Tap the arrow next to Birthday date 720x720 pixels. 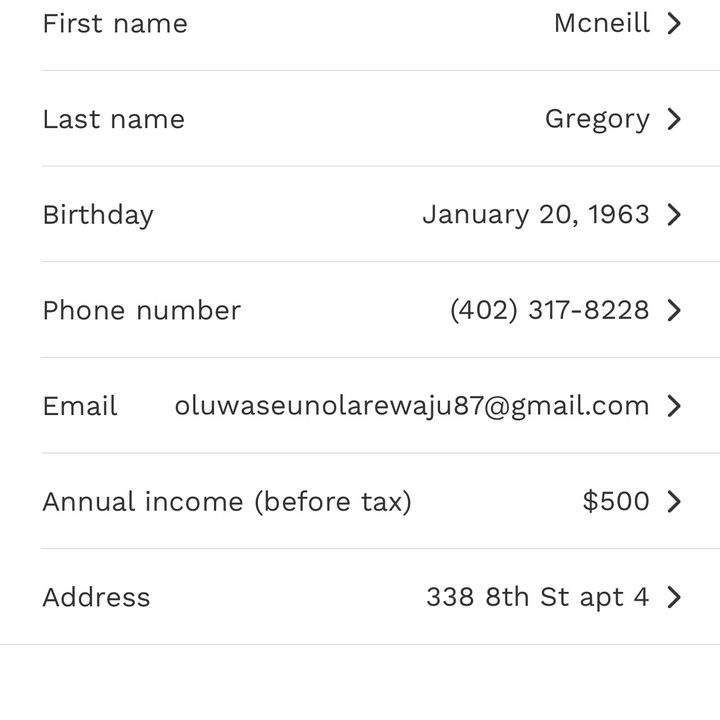(674, 215)
